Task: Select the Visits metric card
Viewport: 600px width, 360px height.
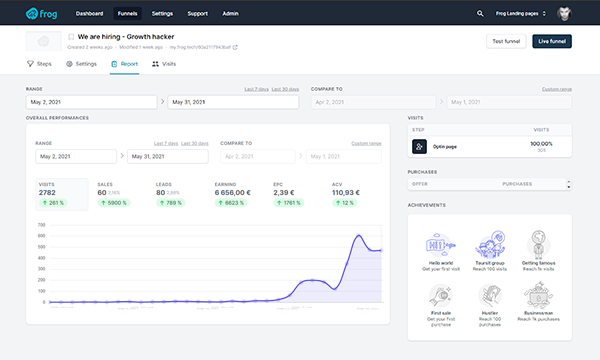Action: (x=62, y=194)
